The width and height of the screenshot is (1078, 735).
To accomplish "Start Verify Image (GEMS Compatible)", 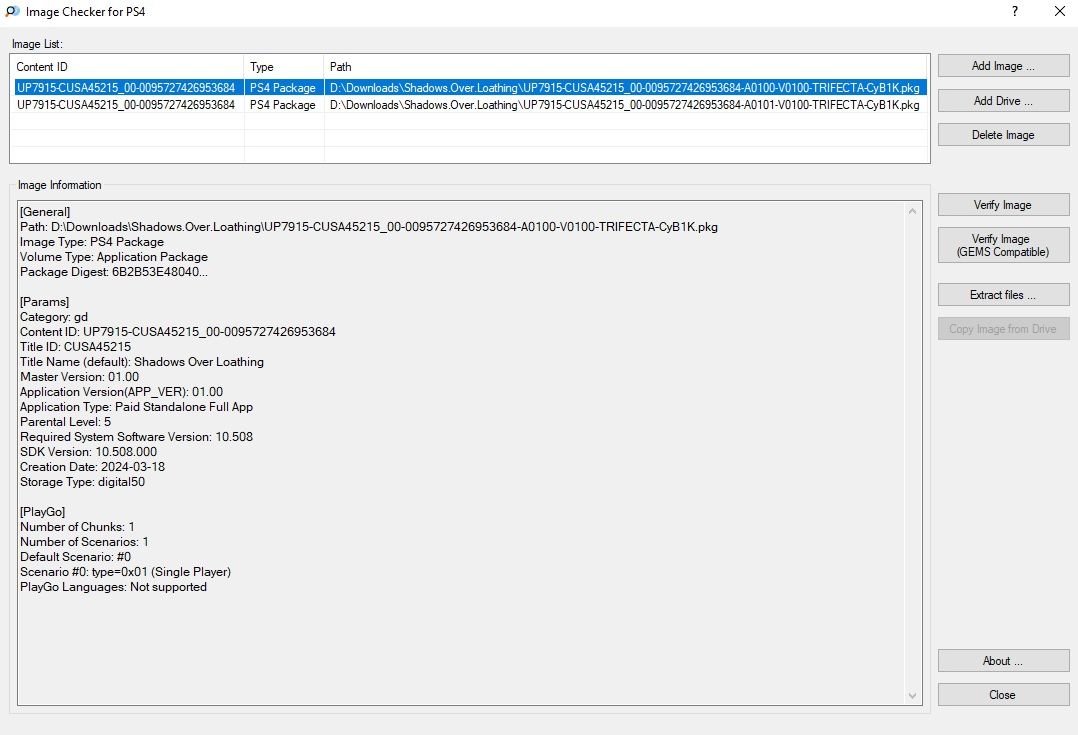I will click(1003, 245).
